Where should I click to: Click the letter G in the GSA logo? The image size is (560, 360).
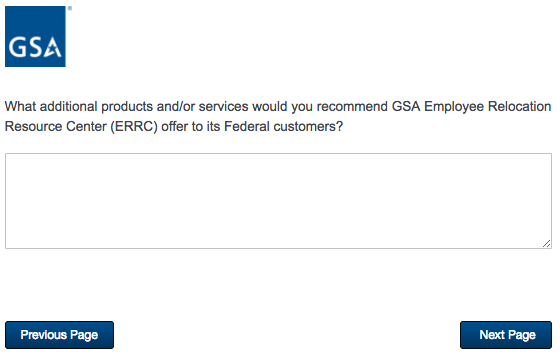(x=16, y=48)
